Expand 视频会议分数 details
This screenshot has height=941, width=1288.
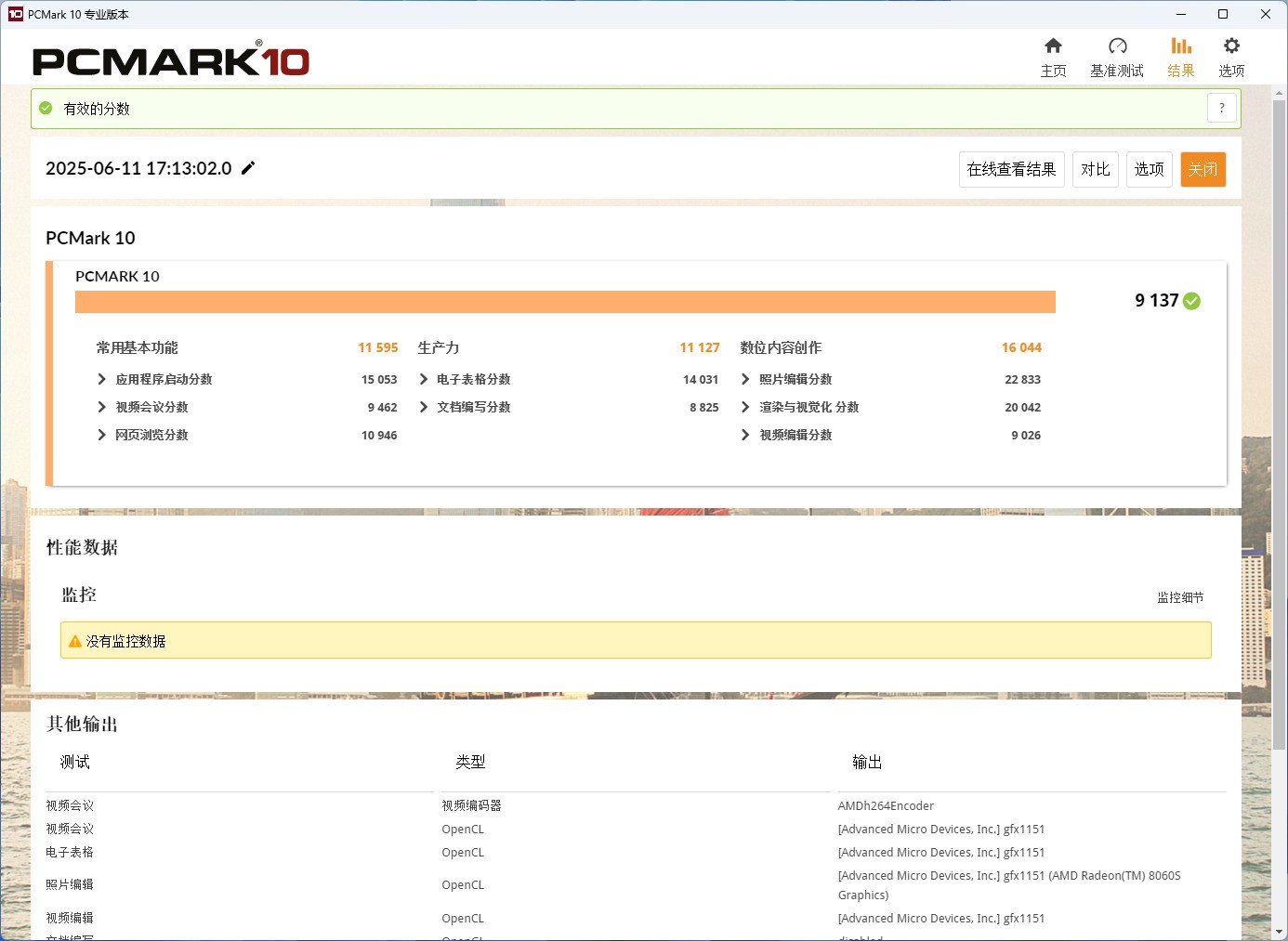click(102, 407)
